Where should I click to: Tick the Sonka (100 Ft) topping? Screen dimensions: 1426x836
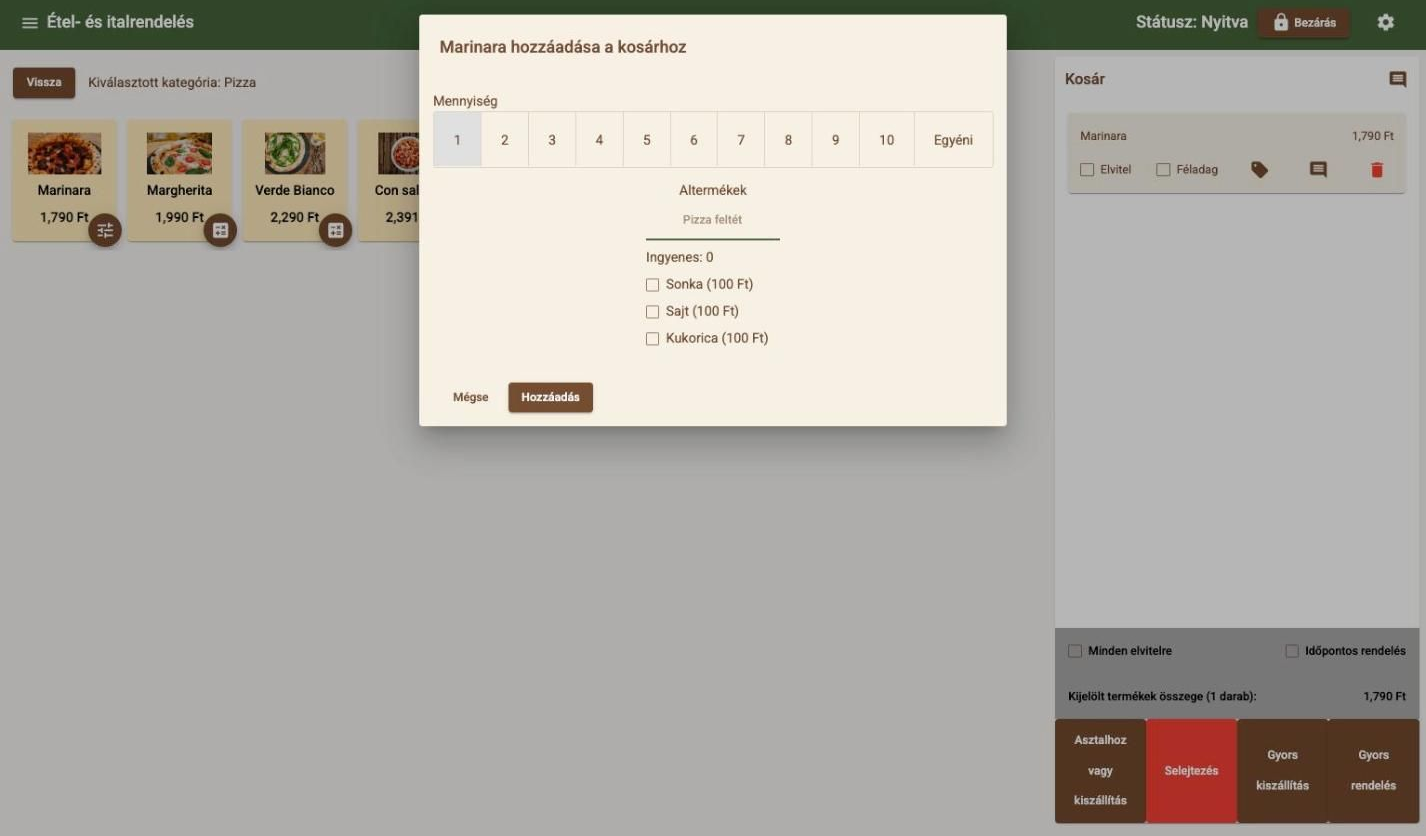pyautogui.click(x=653, y=285)
